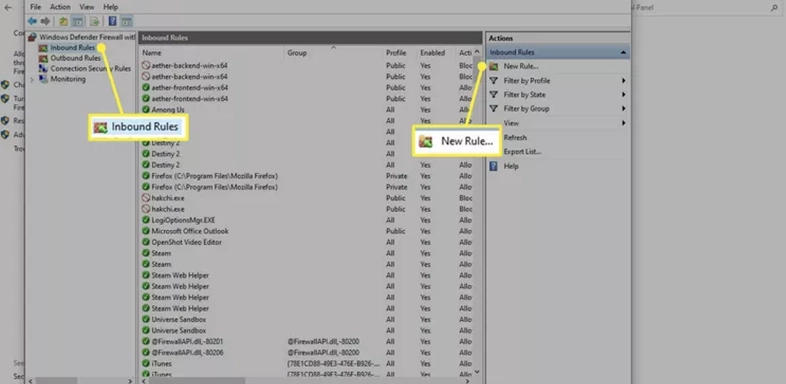Click the green check icon beside LogiOptionsMgr.EXE
This screenshot has width=786, height=384.
coord(146,220)
